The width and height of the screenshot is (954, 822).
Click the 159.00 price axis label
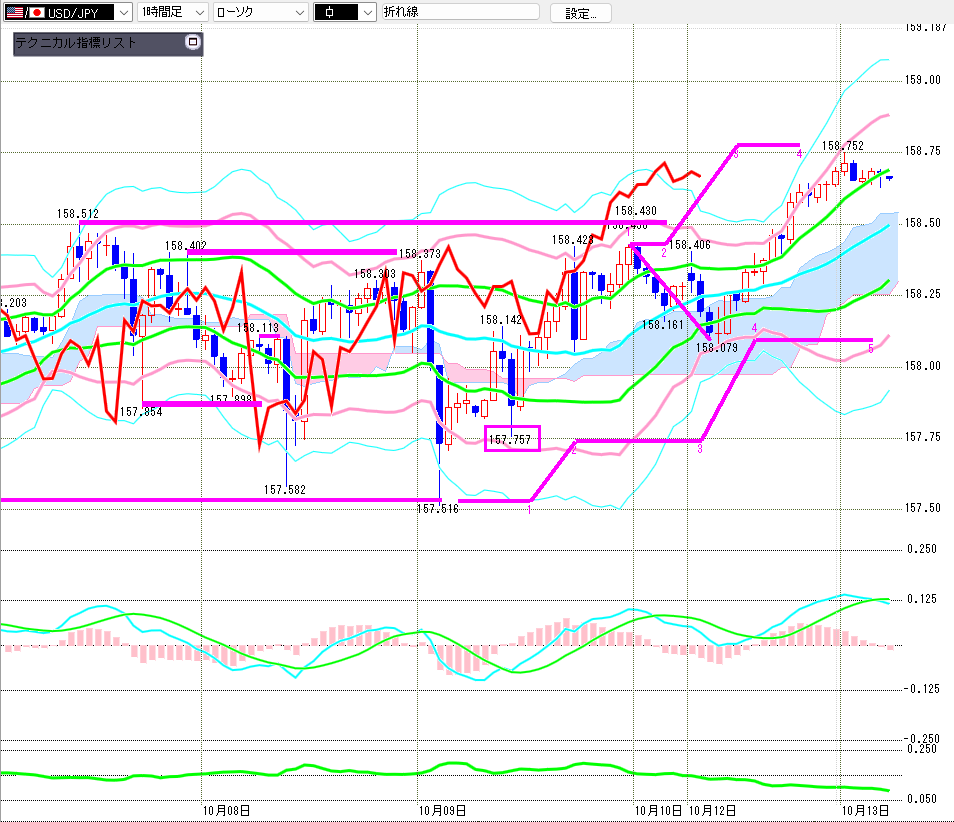[x=922, y=80]
